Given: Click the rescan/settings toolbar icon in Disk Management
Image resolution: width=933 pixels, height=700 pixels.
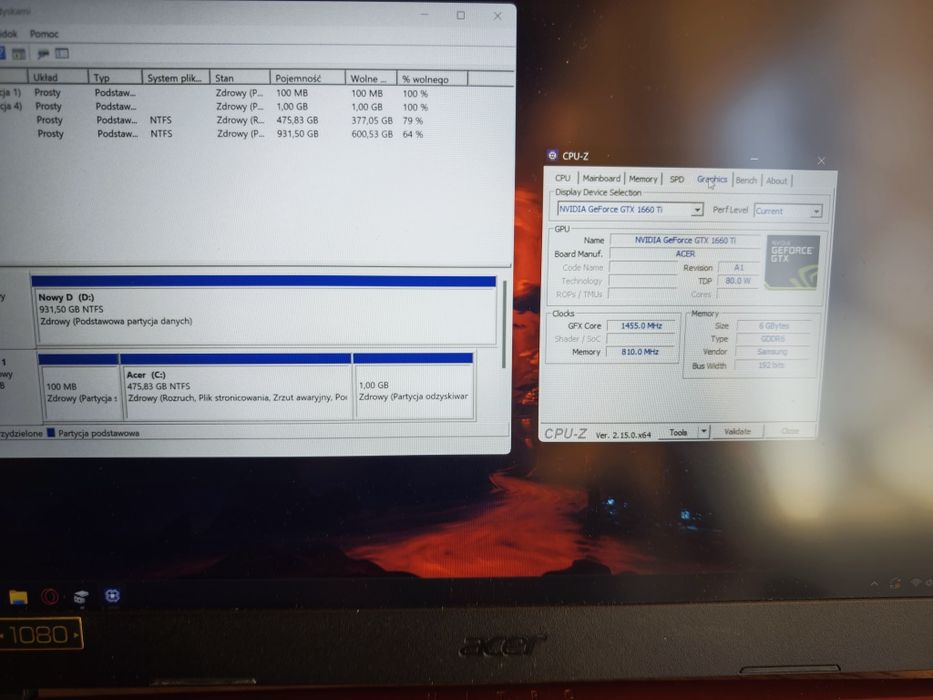Looking at the screenshot, I should point(43,54).
